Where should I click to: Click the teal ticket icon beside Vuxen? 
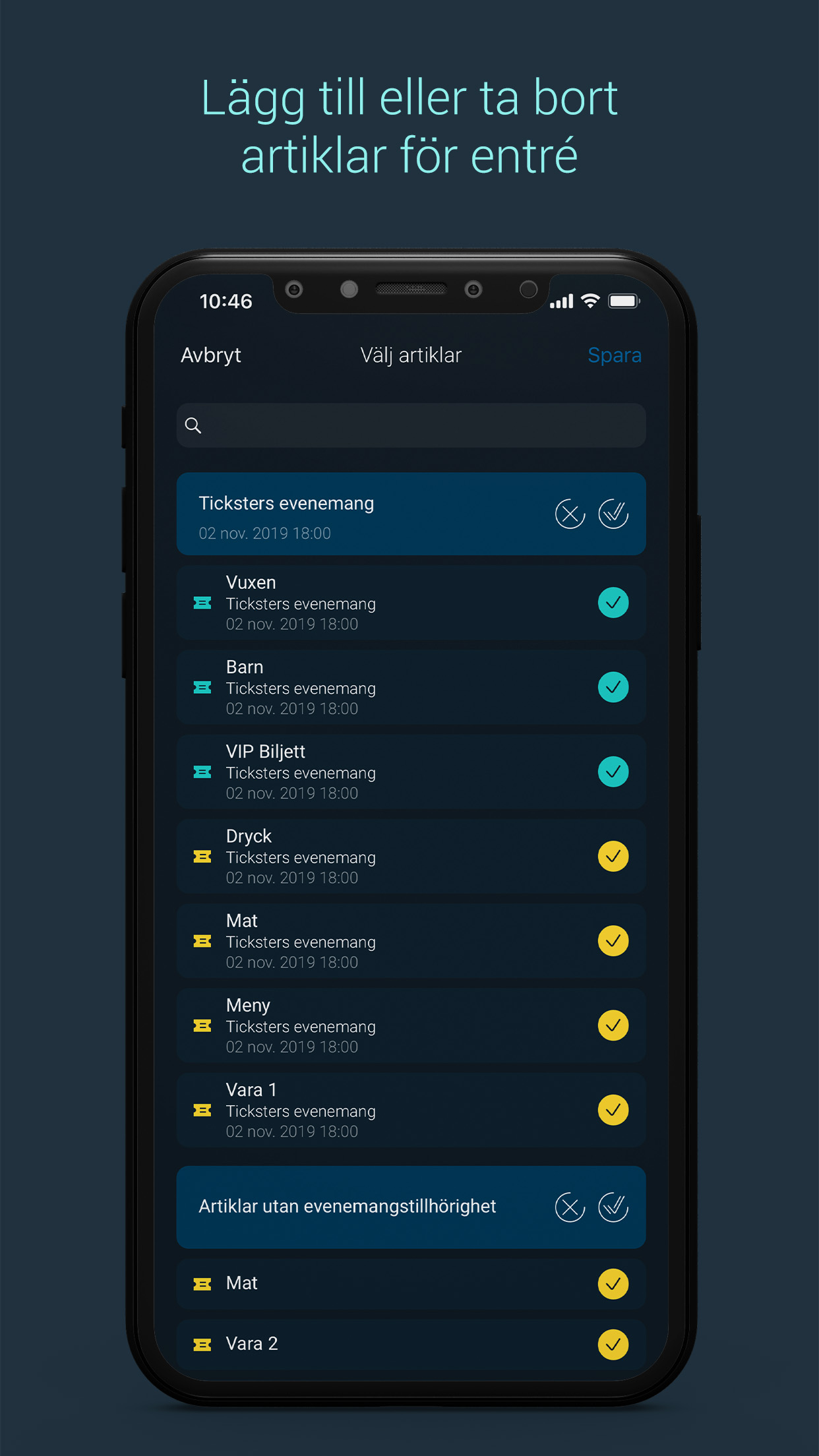click(202, 603)
